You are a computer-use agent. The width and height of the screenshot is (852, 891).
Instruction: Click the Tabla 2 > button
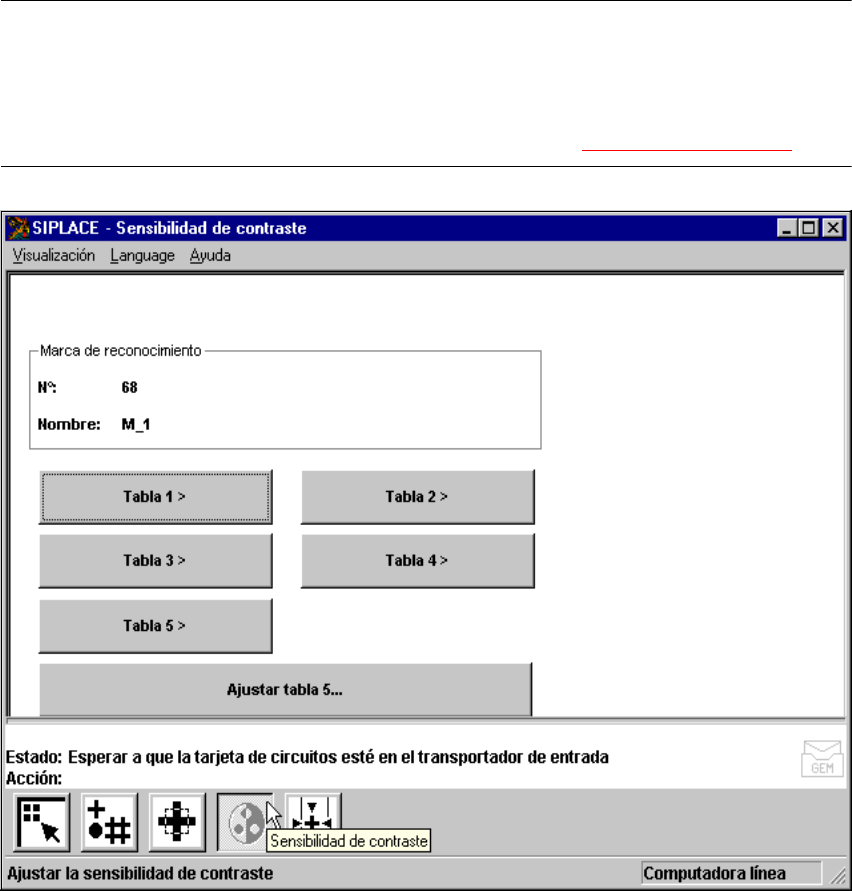417,497
